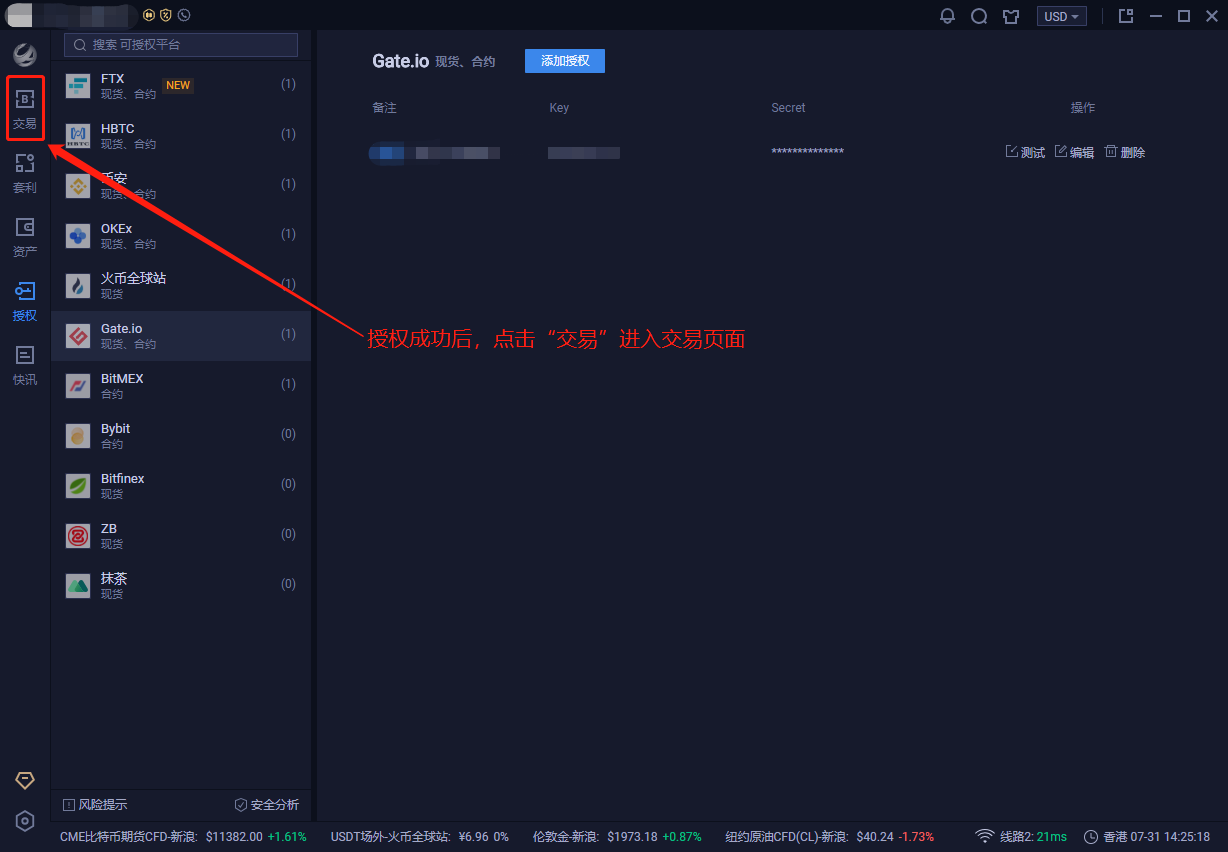Viewport: 1228px width, 852px height.
Task: Expand the USD currency dropdown
Action: [1061, 16]
